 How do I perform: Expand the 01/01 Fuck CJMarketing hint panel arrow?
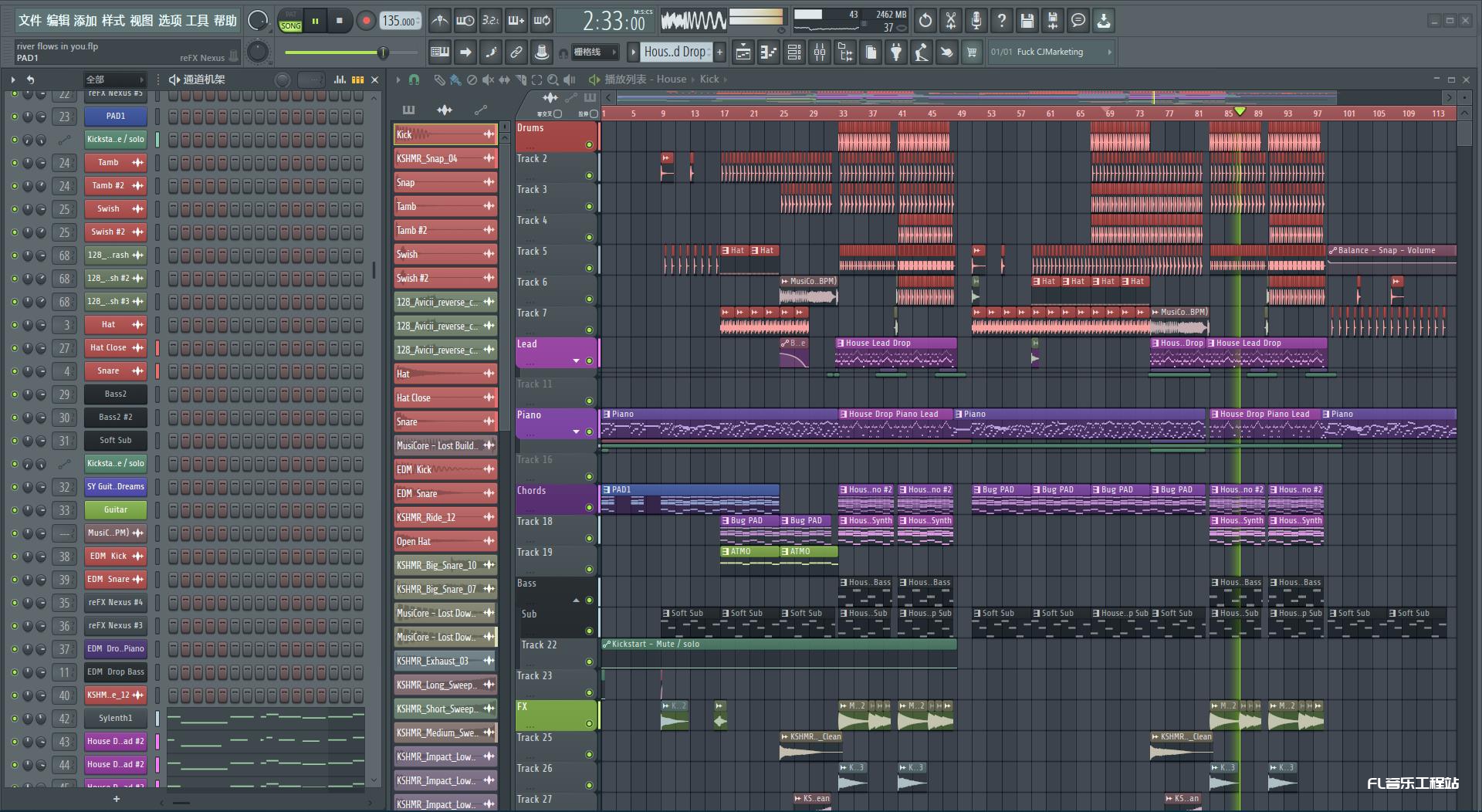point(1109,52)
